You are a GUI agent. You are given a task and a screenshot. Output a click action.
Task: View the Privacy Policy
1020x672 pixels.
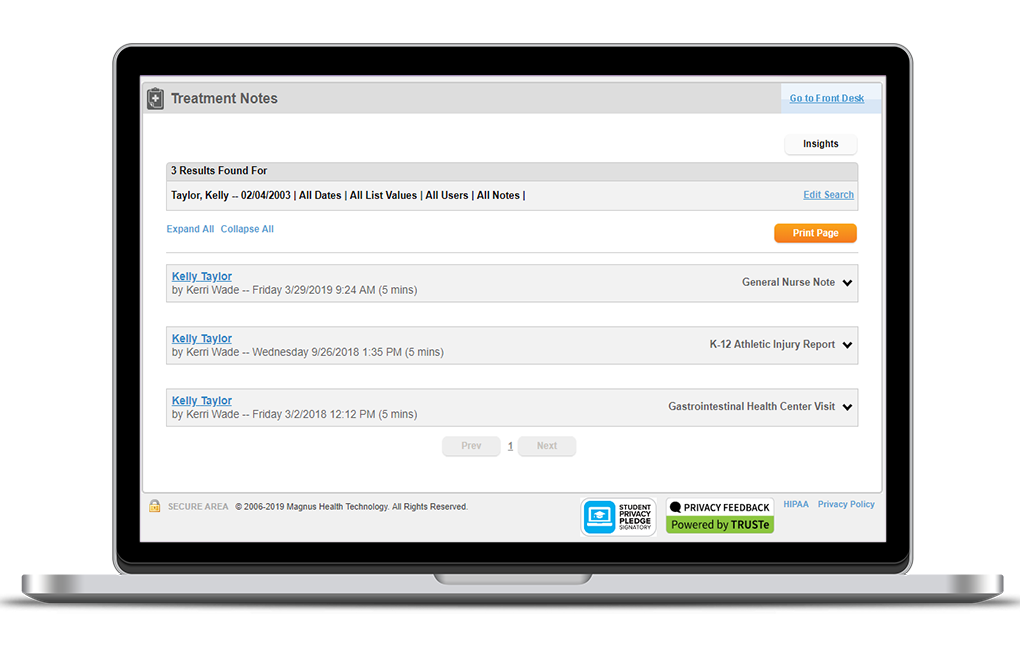pyautogui.click(x=846, y=503)
